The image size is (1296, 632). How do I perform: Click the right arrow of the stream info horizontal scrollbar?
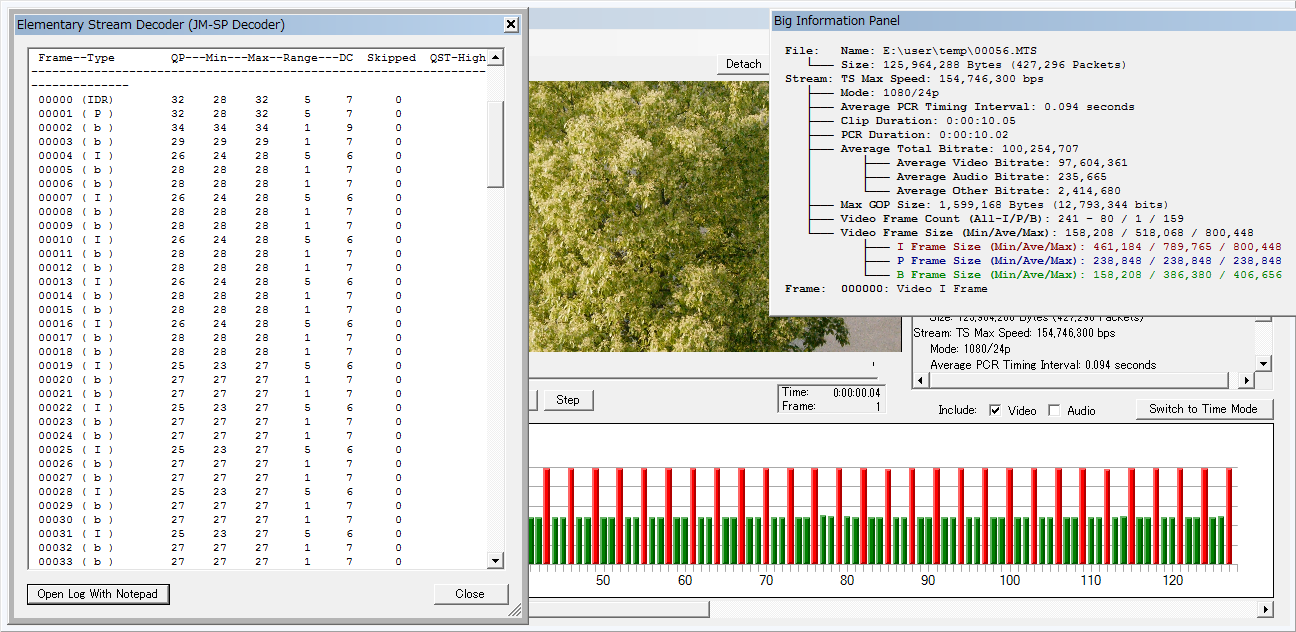(x=1245, y=381)
